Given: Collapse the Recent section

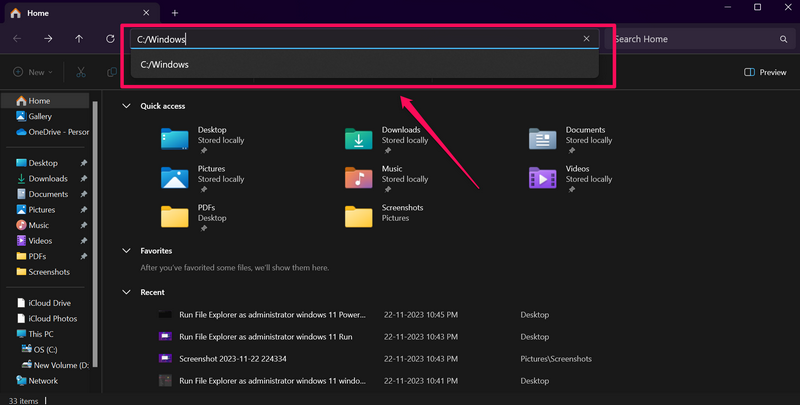Looking at the screenshot, I should pyautogui.click(x=126, y=292).
